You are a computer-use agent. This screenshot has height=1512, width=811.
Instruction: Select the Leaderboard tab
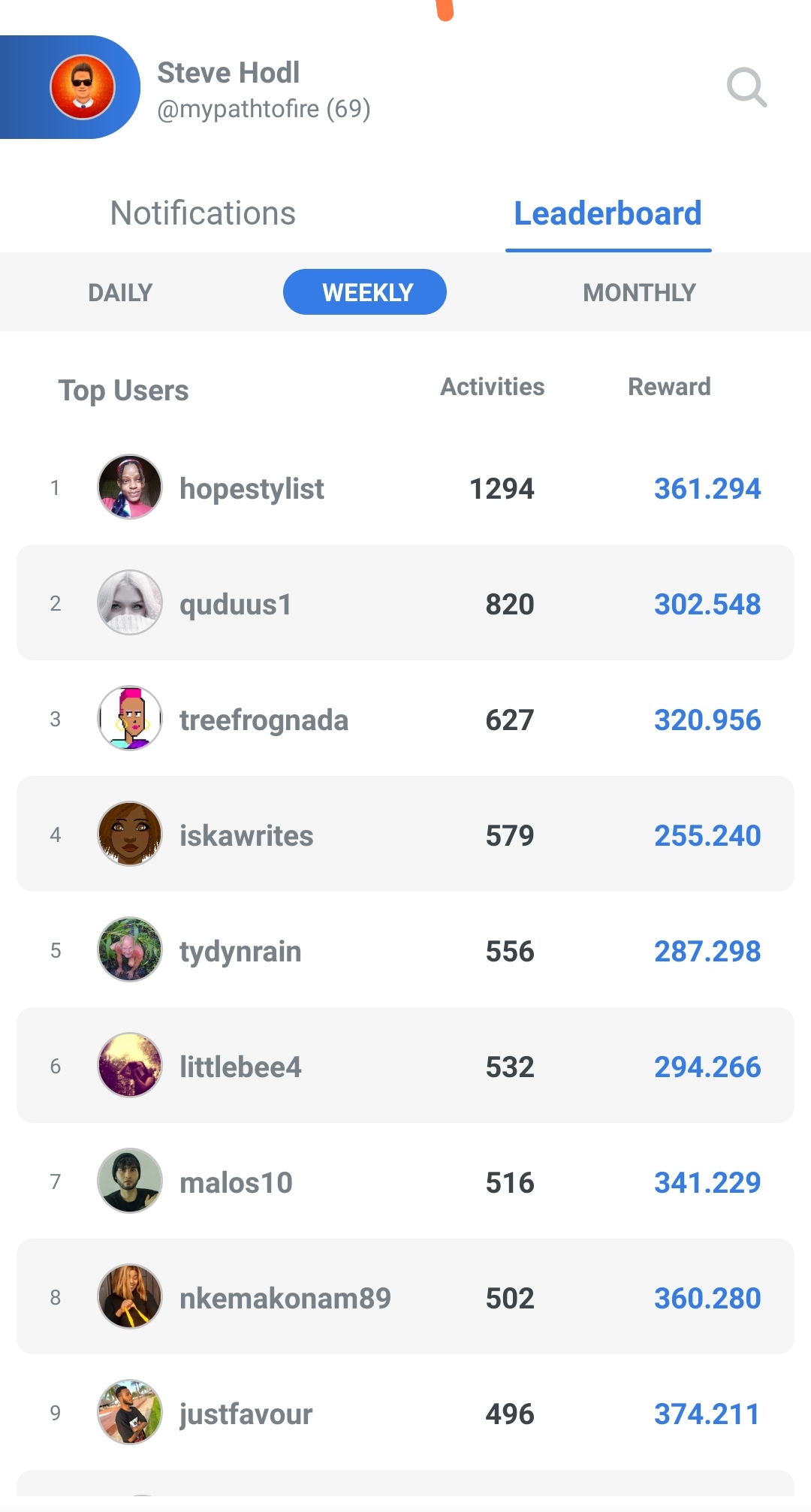[x=608, y=213]
